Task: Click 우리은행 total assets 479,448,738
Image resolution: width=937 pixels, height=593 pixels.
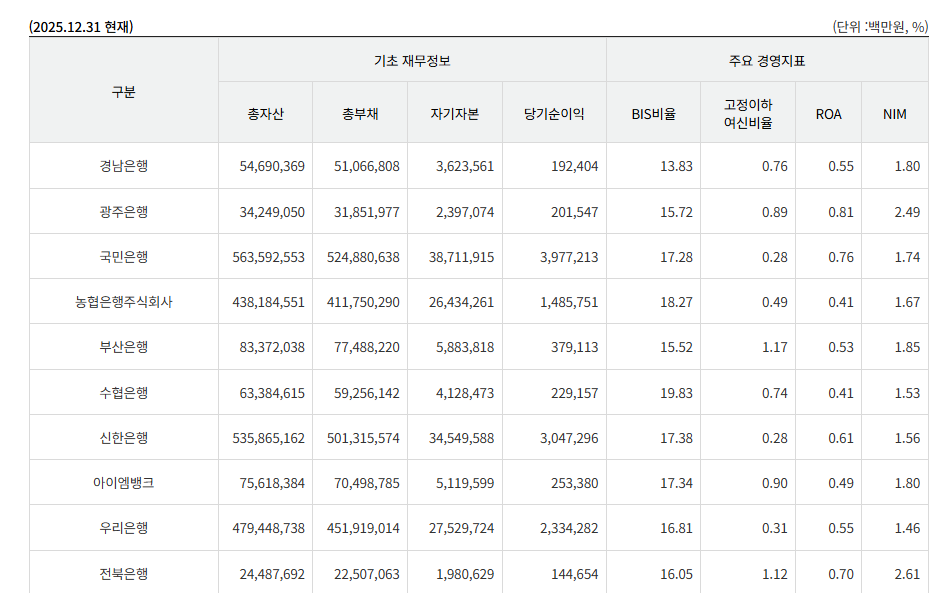Action: click(x=268, y=528)
